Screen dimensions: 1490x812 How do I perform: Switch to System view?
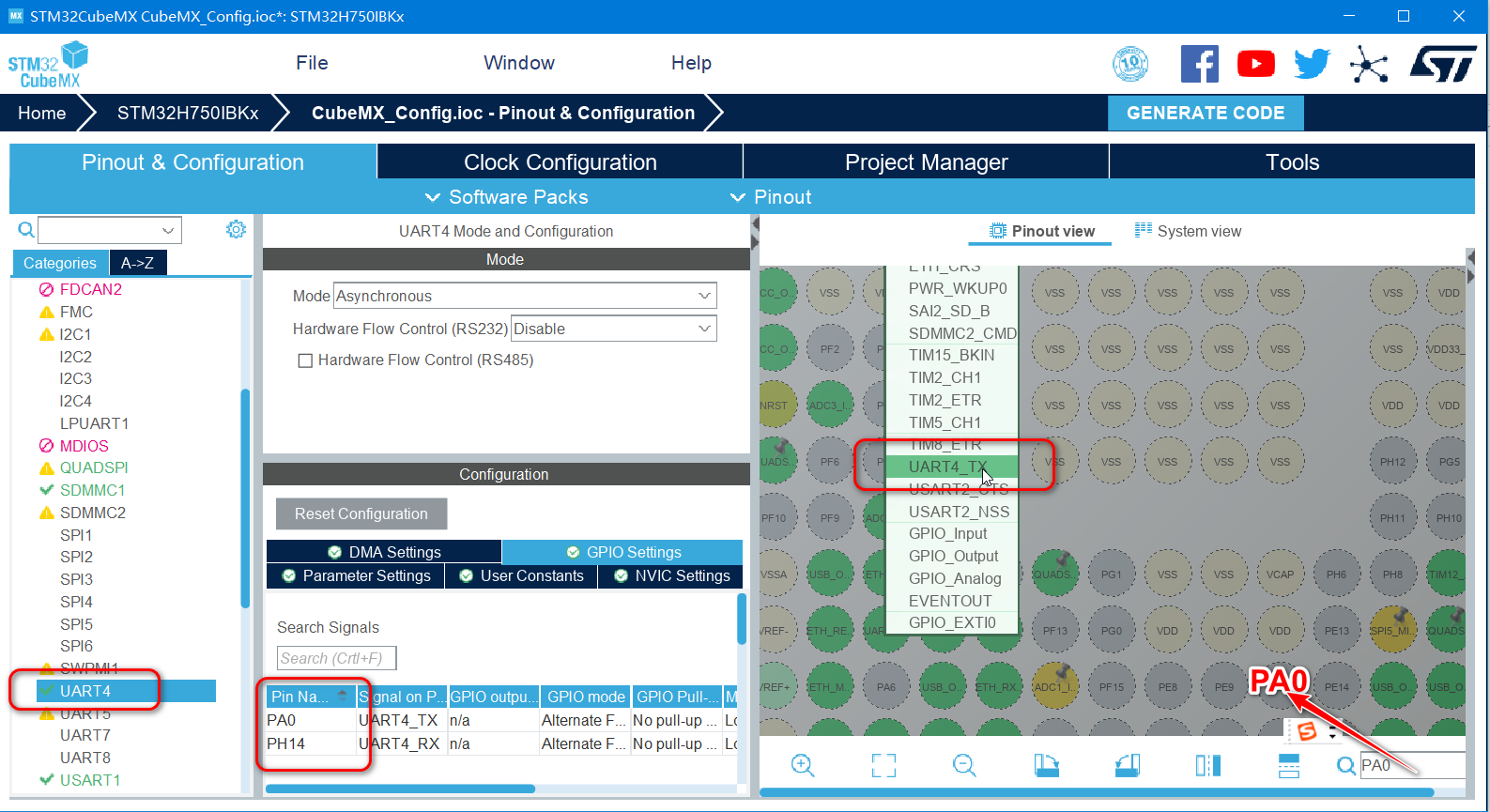click(x=1188, y=231)
